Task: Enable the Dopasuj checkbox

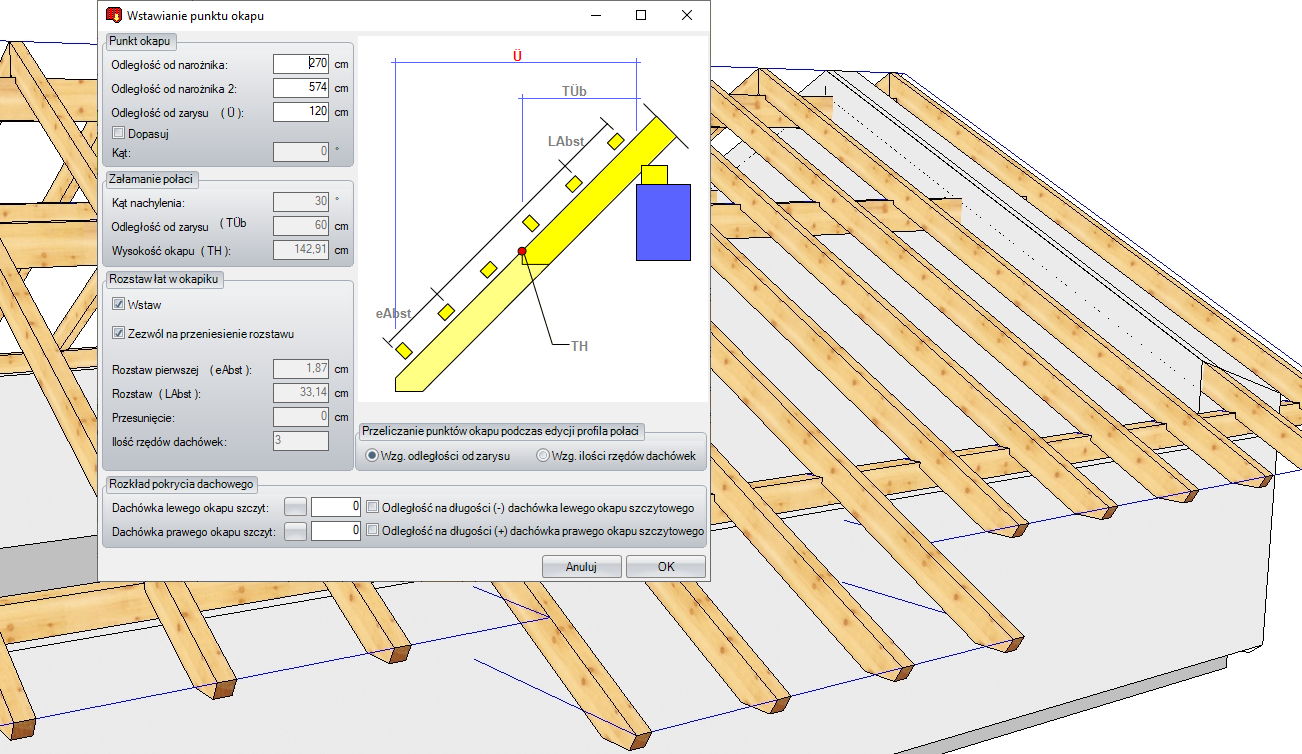Action: click(119, 132)
